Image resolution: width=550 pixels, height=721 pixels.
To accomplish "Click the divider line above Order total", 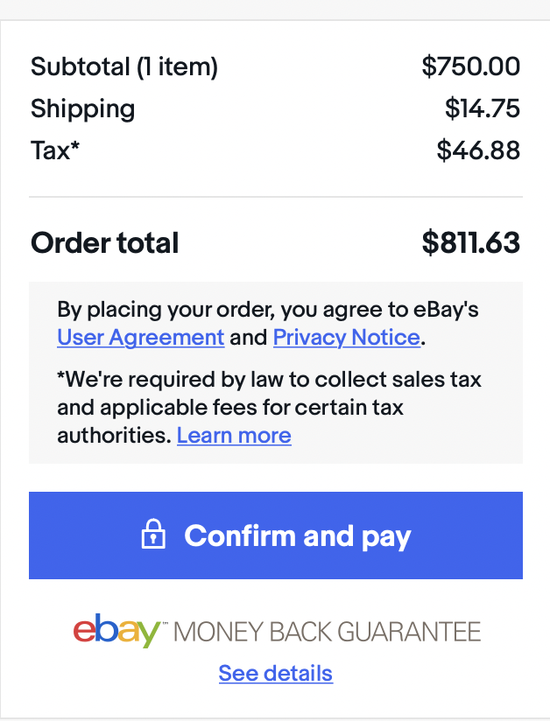I will 275,197.
